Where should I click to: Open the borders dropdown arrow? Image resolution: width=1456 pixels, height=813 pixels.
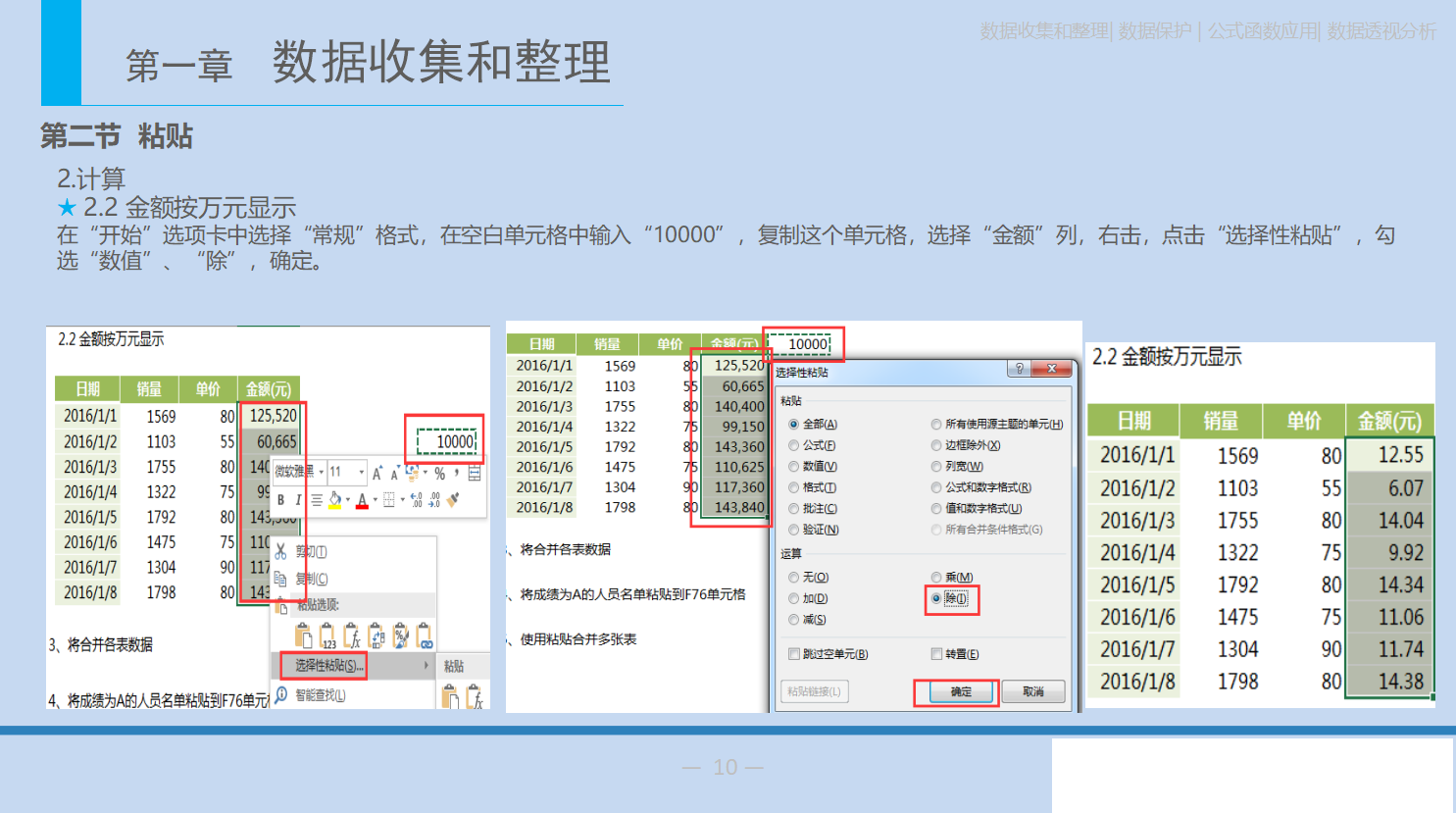point(403,500)
